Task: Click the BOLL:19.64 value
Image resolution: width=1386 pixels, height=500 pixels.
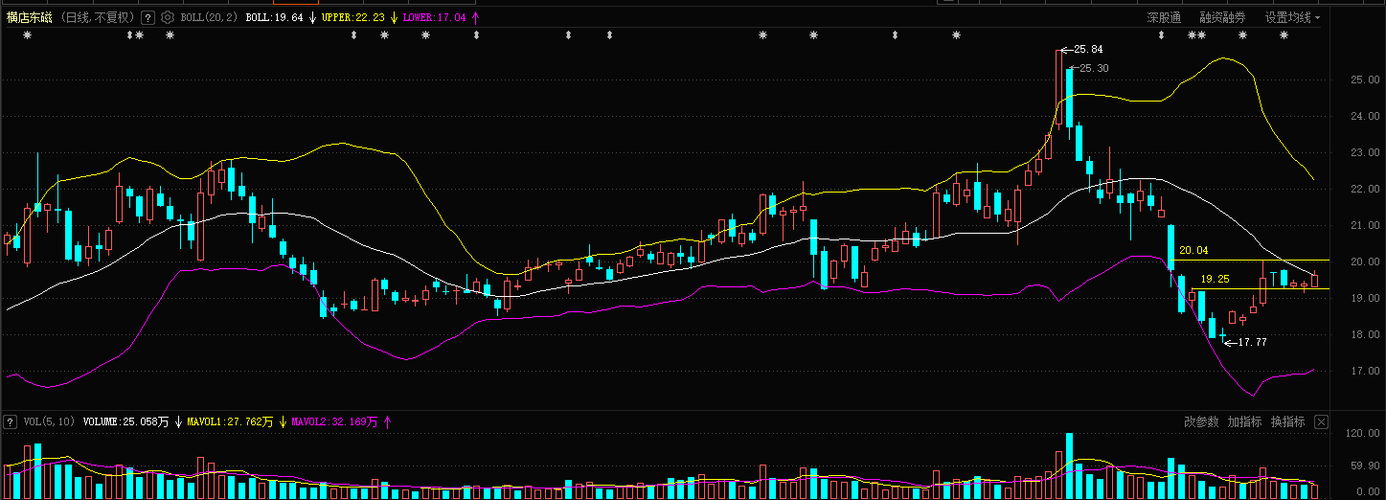Action: click(x=274, y=17)
